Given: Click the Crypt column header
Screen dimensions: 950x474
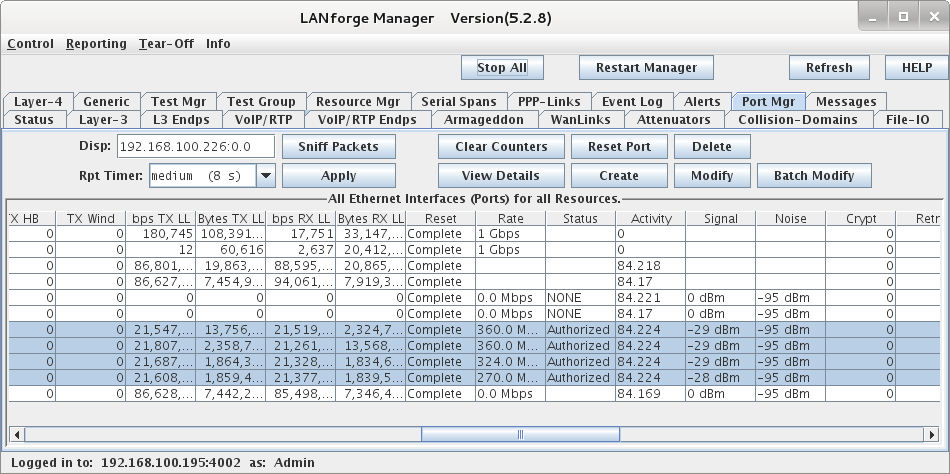Looking at the screenshot, I should point(861,219).
